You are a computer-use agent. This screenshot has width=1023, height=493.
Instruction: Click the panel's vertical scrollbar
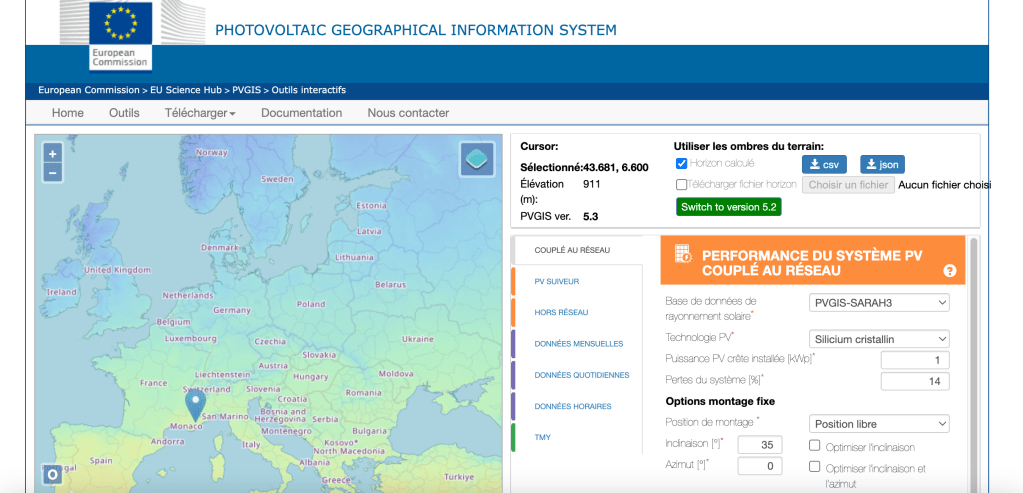pos(973,365)
